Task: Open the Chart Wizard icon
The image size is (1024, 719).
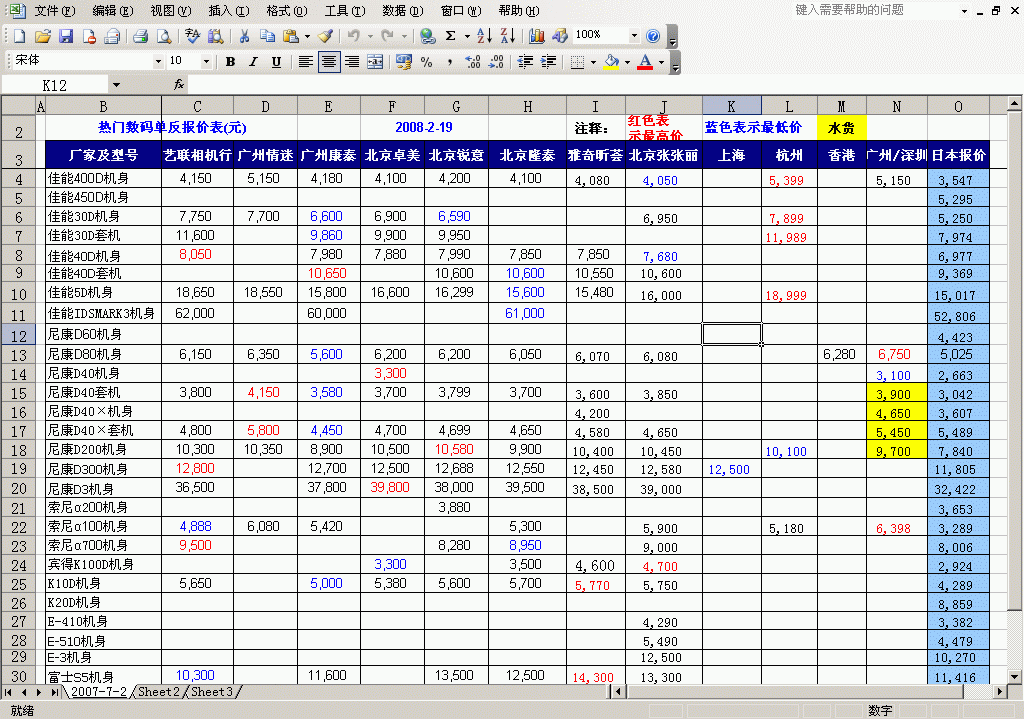Action: [x=537, y=36]
